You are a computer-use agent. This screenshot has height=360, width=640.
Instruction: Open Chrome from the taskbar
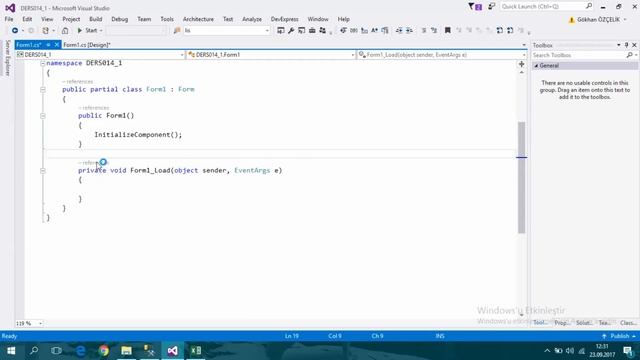pos(104,351)
